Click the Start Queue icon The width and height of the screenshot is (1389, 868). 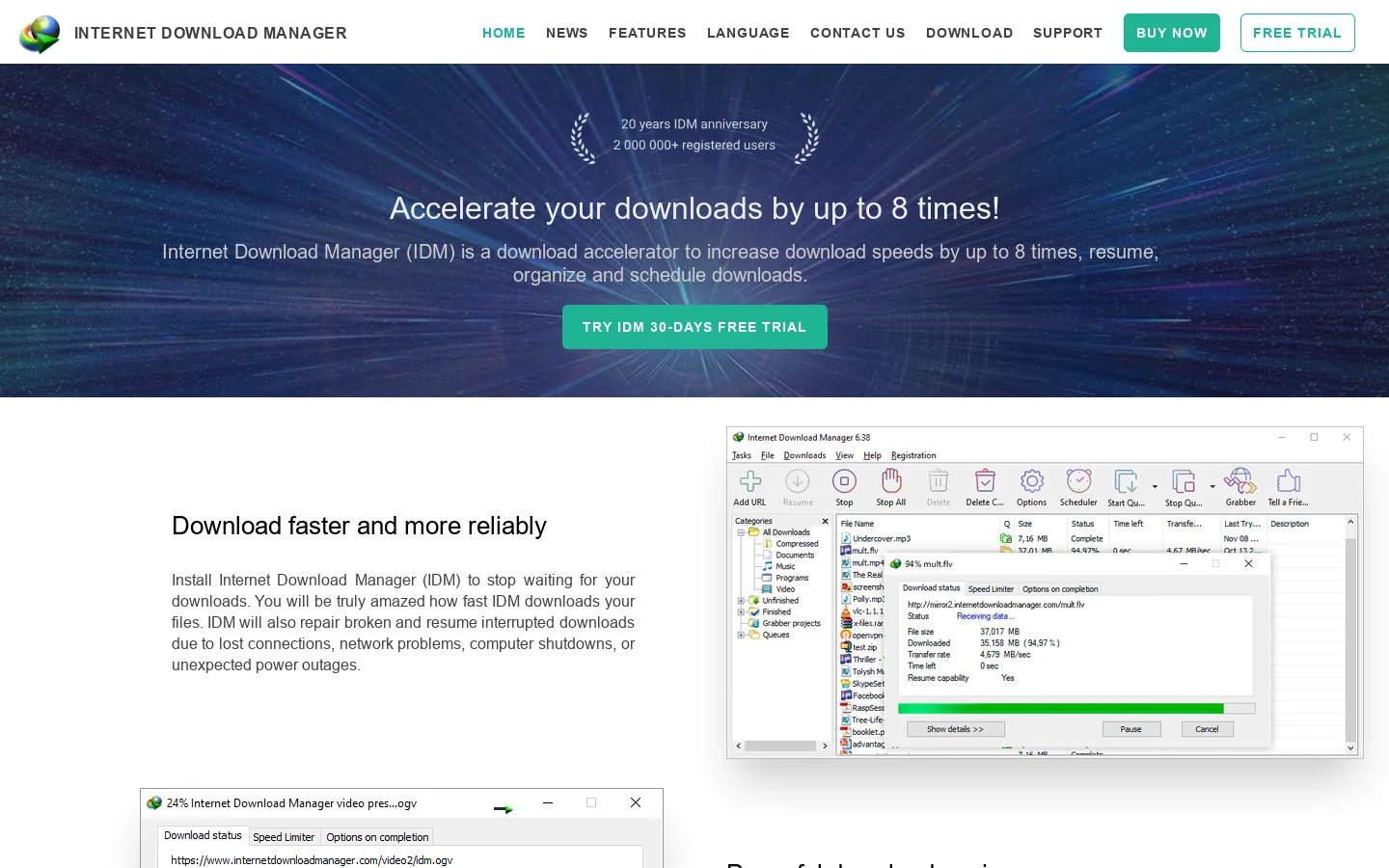(1126, 481)
